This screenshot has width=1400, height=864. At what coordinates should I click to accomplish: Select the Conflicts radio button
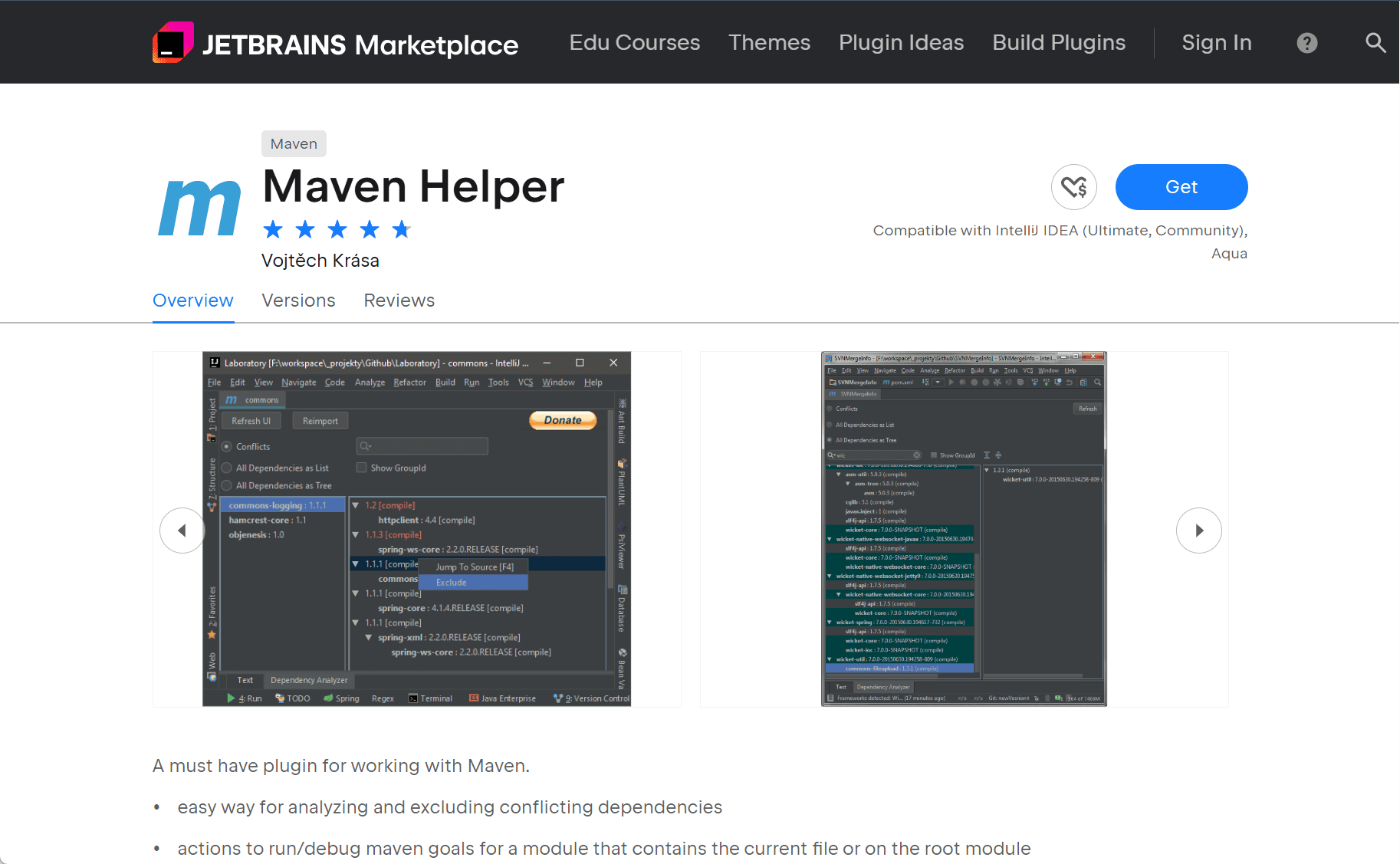[x=226, y=446]
